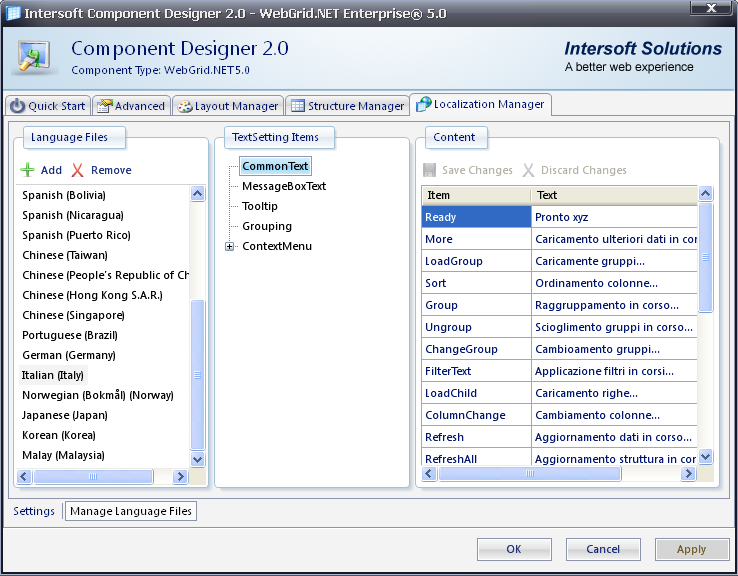Click right arrow of language list horizontal scrollbar
The height and width of the screenshot is (576, 738).
click(180, 477)
